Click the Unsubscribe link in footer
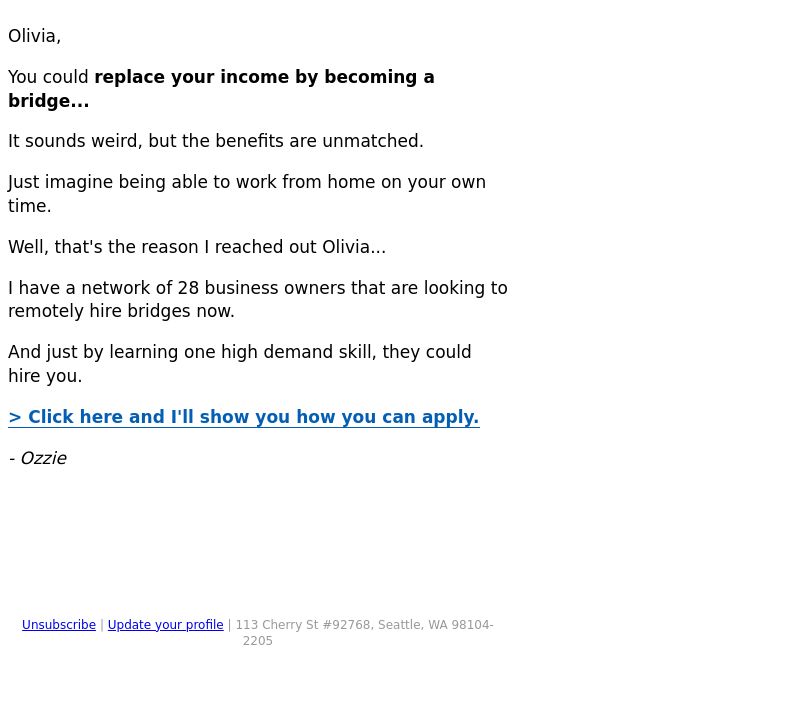 tap(59, 624)
